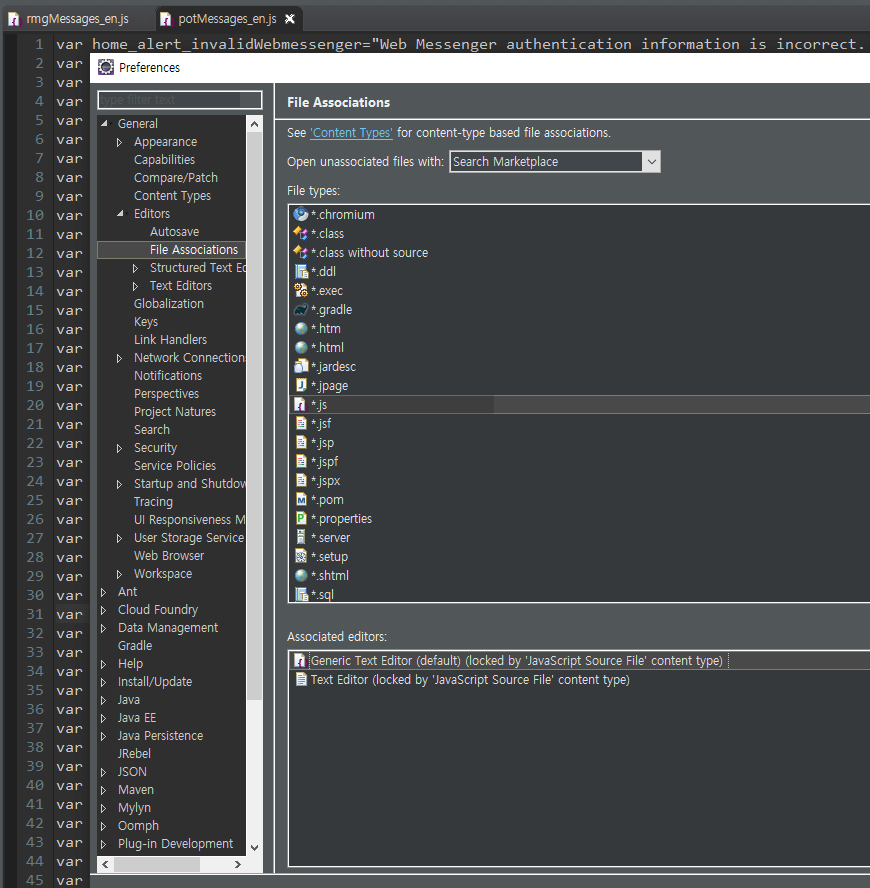This screenshot has width=870, height=888.
Task: Select the Gradle preference page
Action: coord(135,646)
